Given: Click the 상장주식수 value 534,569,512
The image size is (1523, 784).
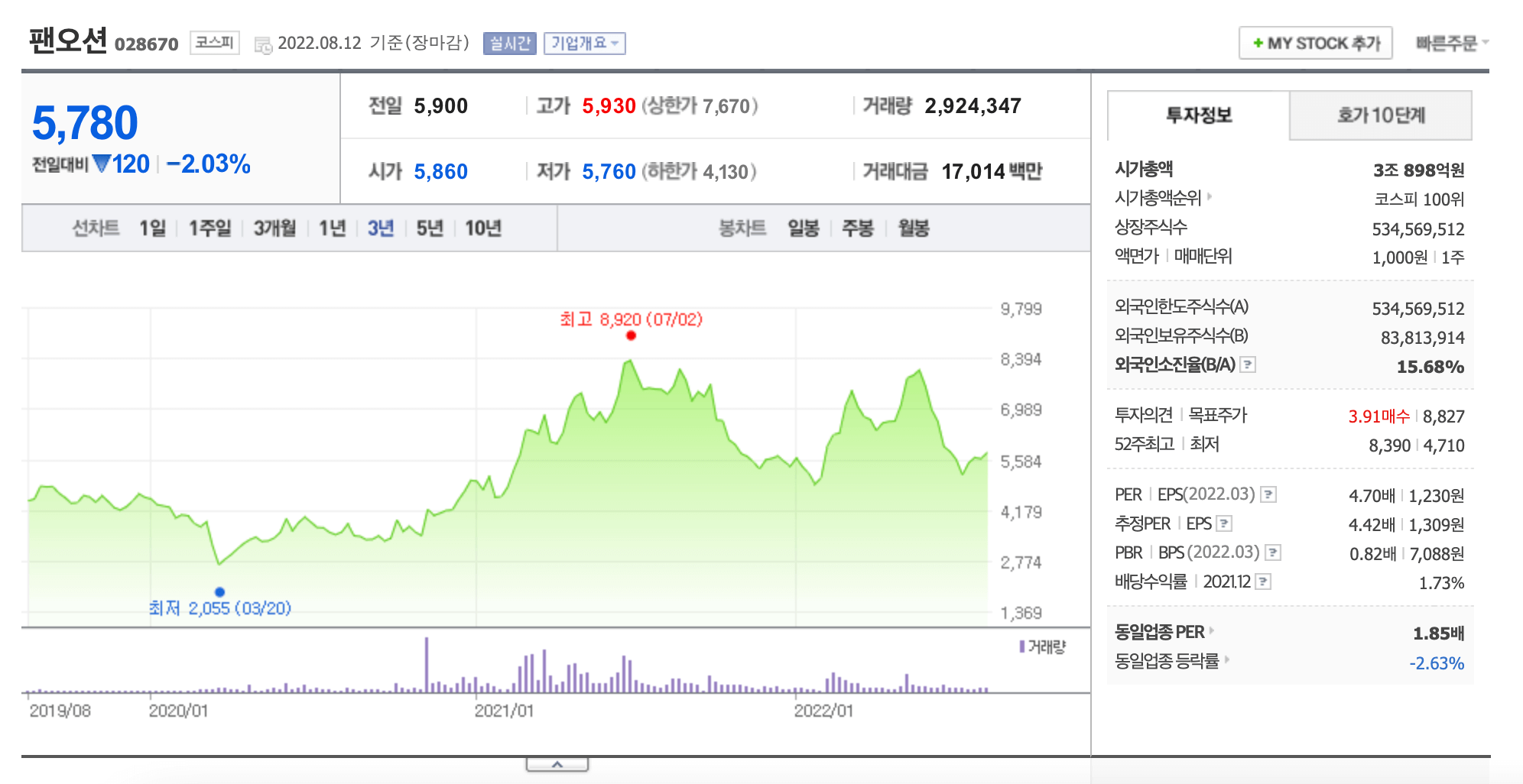Looking at the screenshot, I should pyautogui.click(x=1418, y=229).
